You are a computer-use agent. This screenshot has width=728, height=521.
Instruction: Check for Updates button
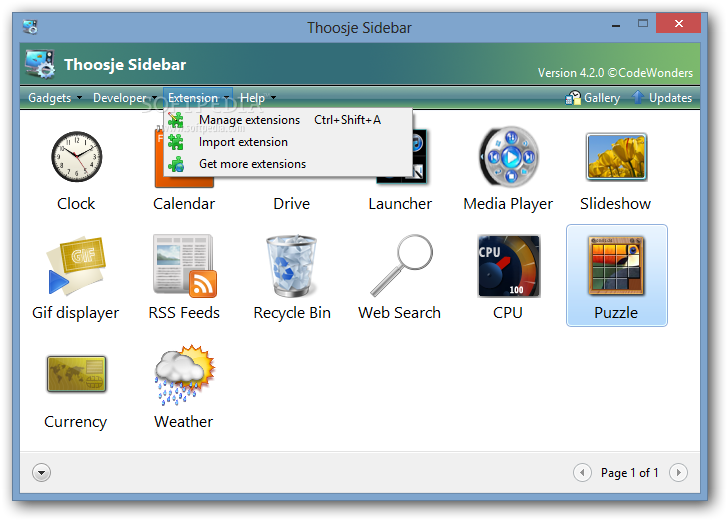coord(662,98)
